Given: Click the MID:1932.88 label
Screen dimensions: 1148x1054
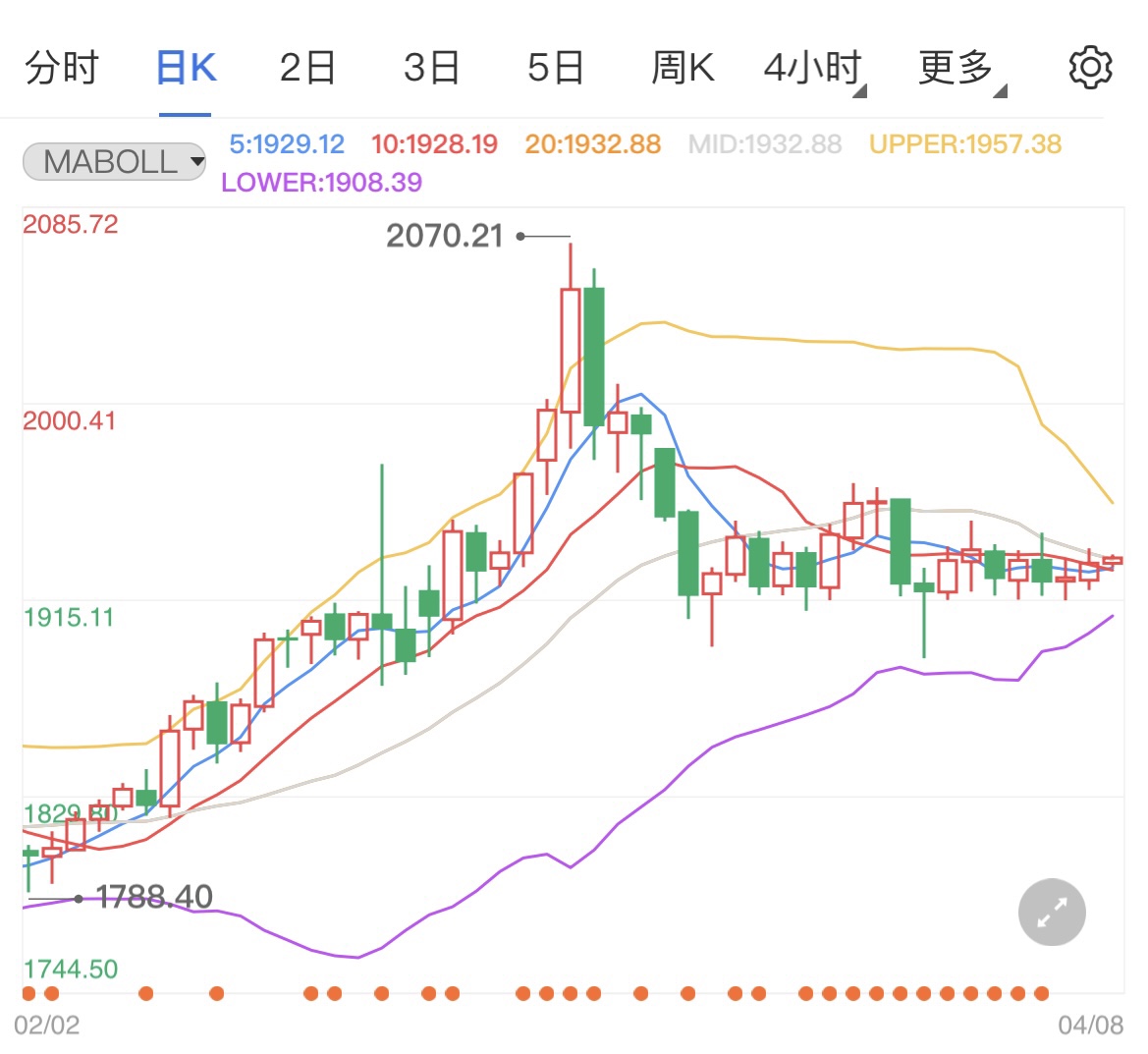Looking at the screenshot, I should pyautogui.click(x=765, y=144).
